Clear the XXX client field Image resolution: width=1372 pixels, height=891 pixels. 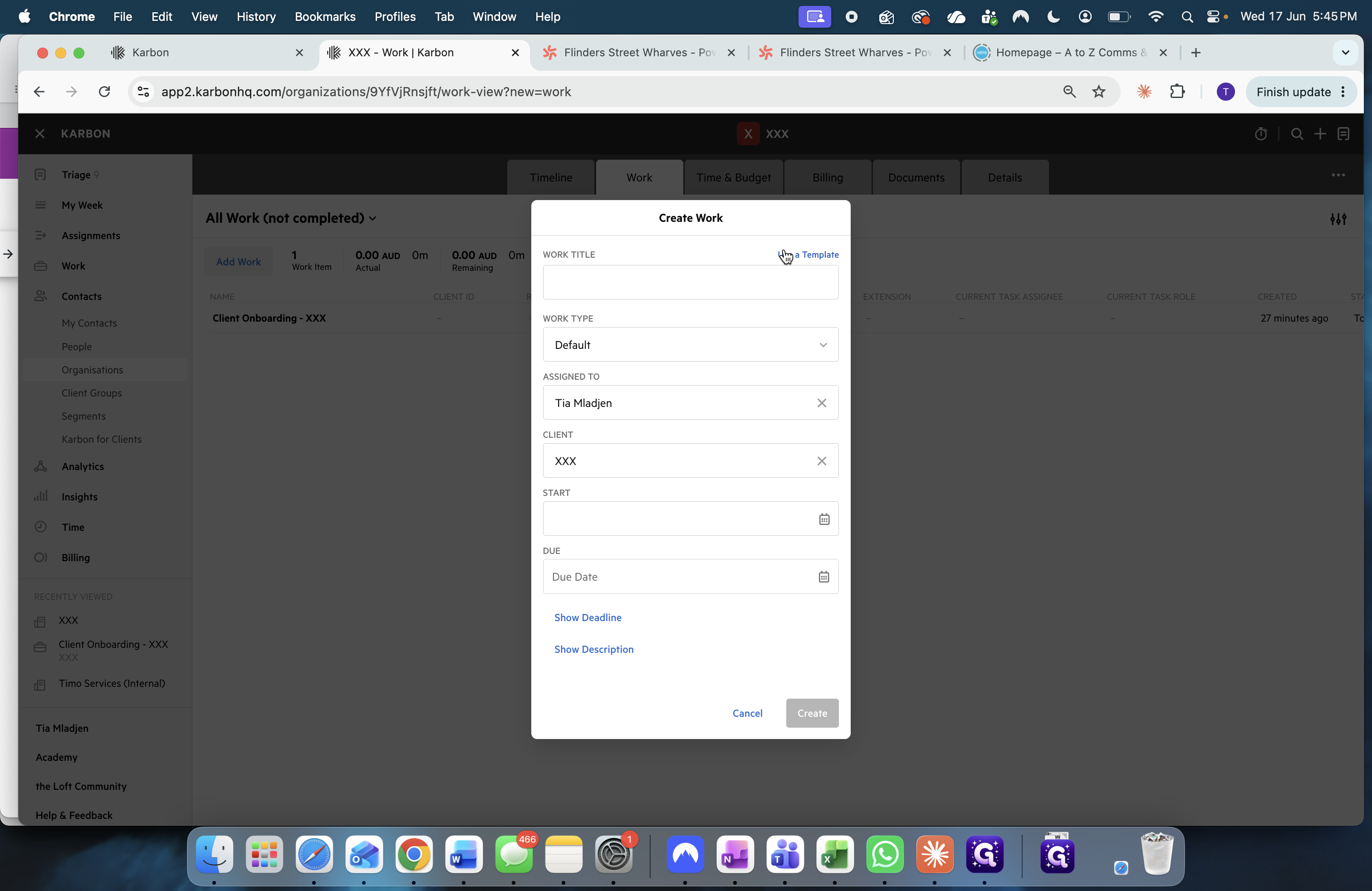tap(822, 461)
